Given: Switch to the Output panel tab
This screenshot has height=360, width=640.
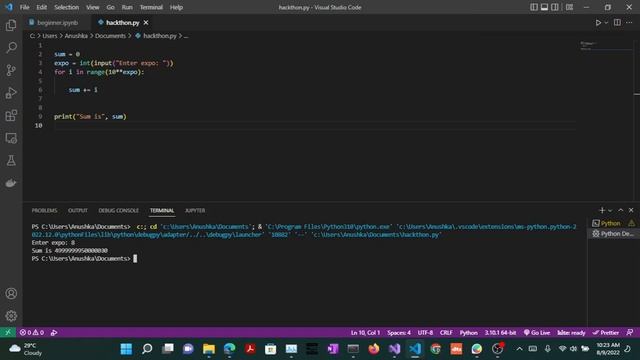Looking at the screenshot, I should pyautogui.click(x=78, y=211).
